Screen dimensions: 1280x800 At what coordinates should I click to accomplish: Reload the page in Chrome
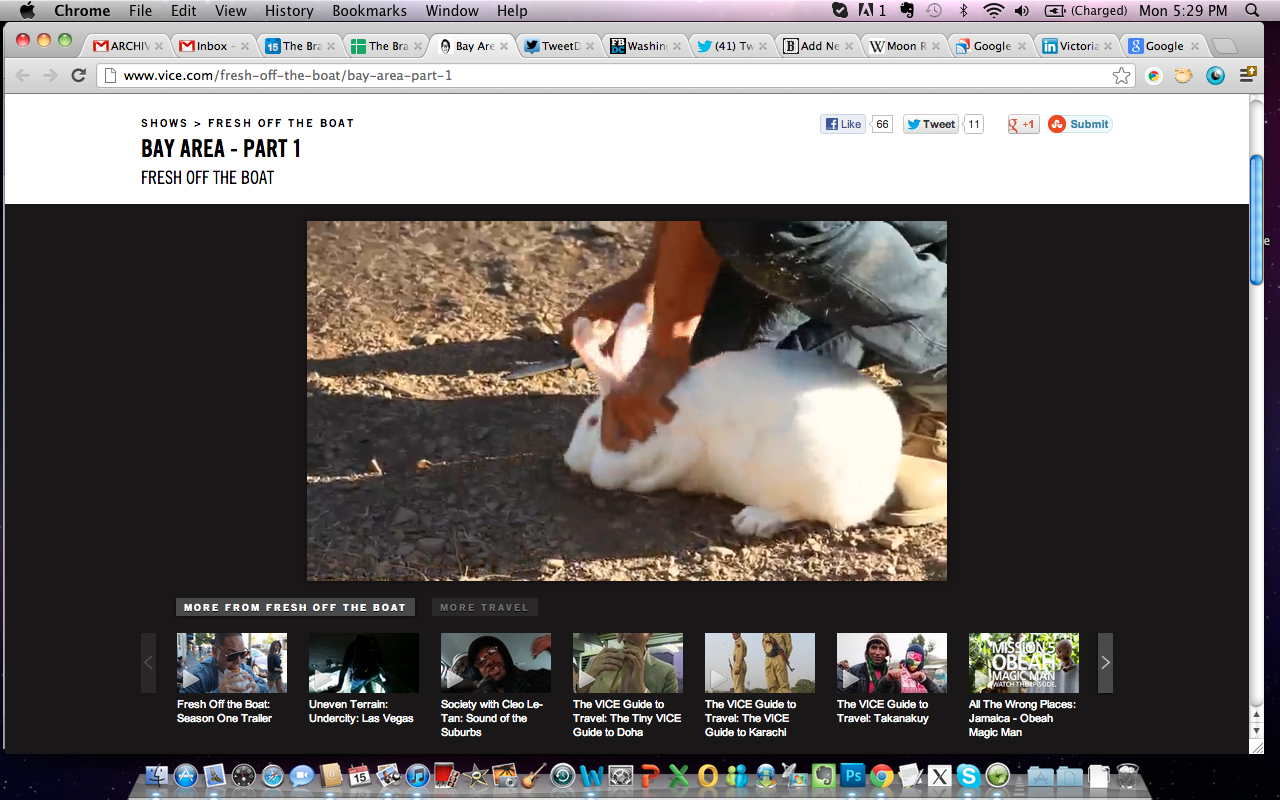click(78, 76)
